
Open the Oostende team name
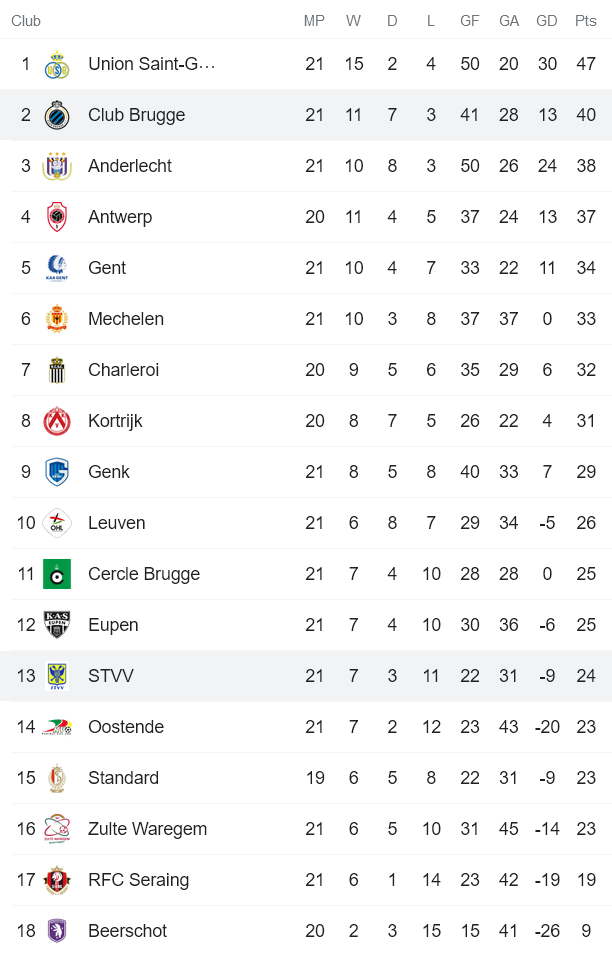(125, 727)
